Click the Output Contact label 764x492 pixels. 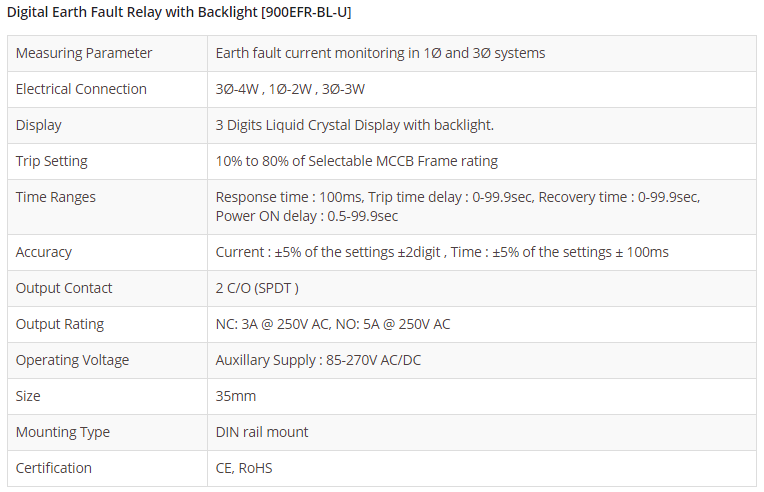click(x=64, y=288)
